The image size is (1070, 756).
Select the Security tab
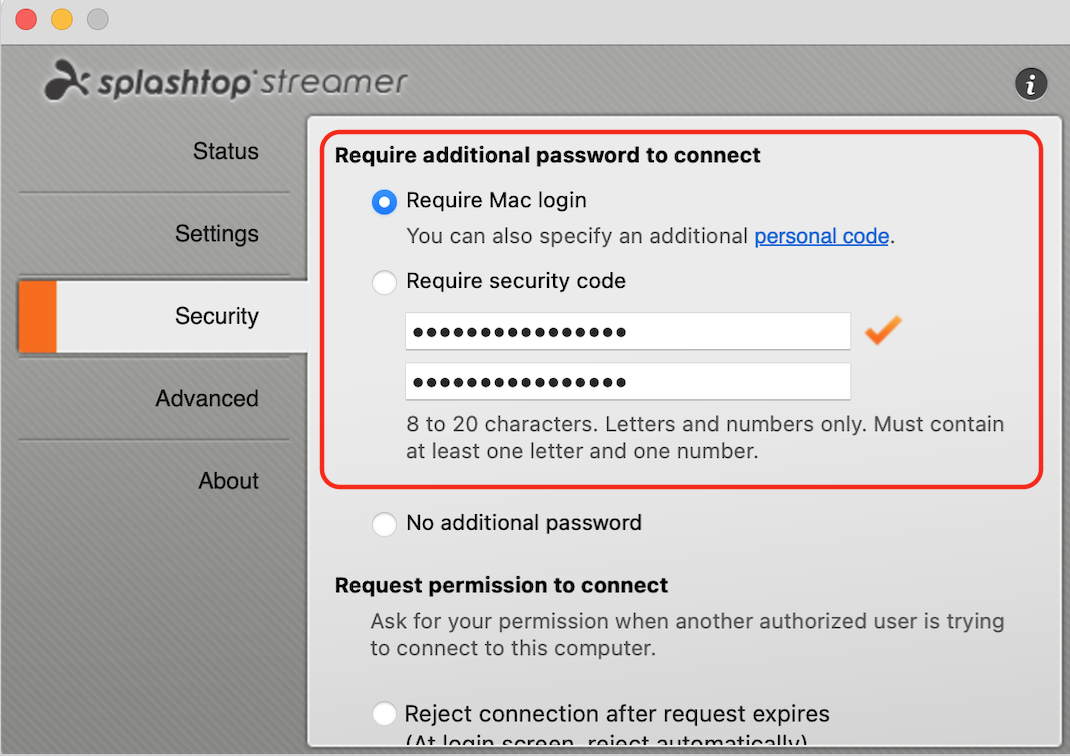[x=217, y=316]
